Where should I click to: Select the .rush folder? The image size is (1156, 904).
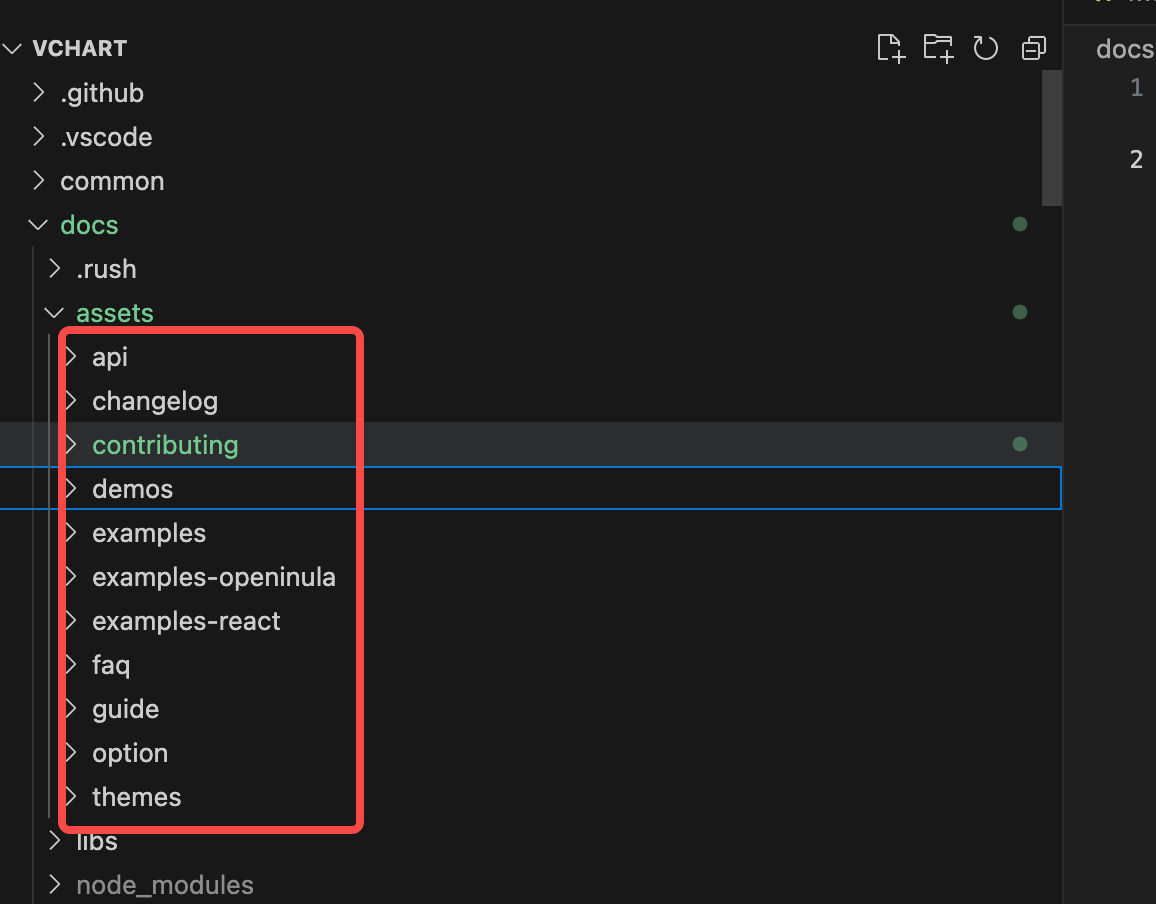(x=106, y=269)
